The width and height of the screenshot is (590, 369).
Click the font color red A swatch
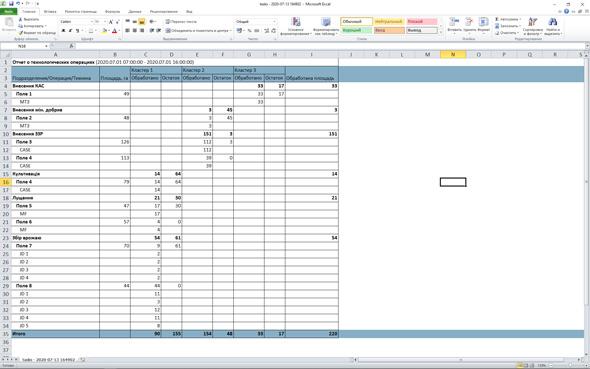114,30
